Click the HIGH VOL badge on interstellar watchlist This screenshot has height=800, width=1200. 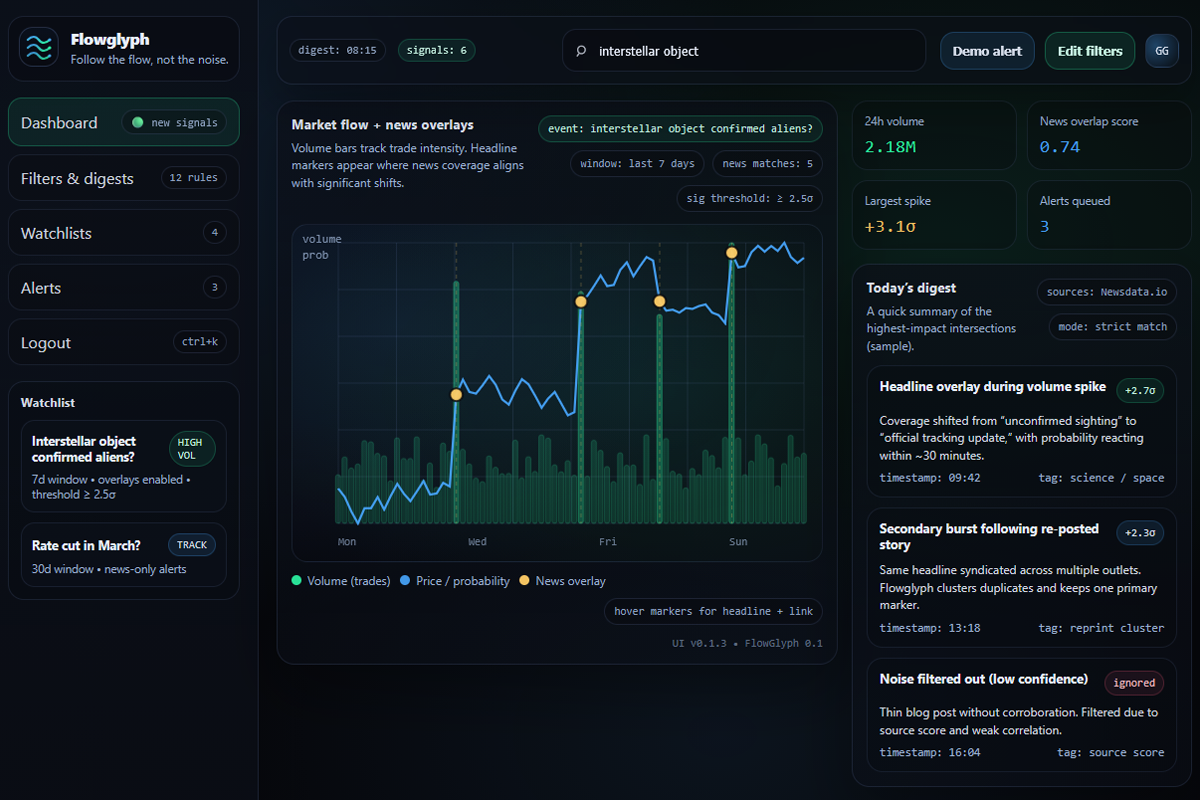click(x=192, y=448)
